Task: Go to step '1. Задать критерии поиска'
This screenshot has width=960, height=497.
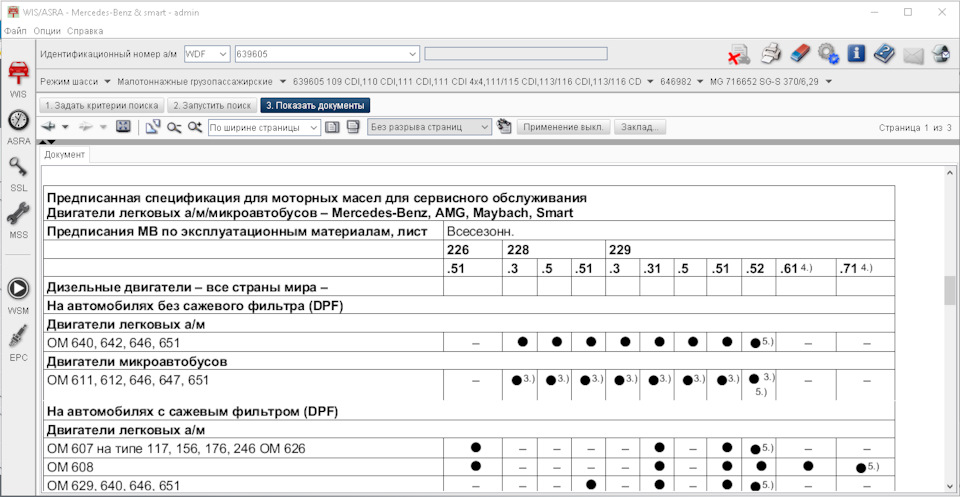Action: coord(102,105)
